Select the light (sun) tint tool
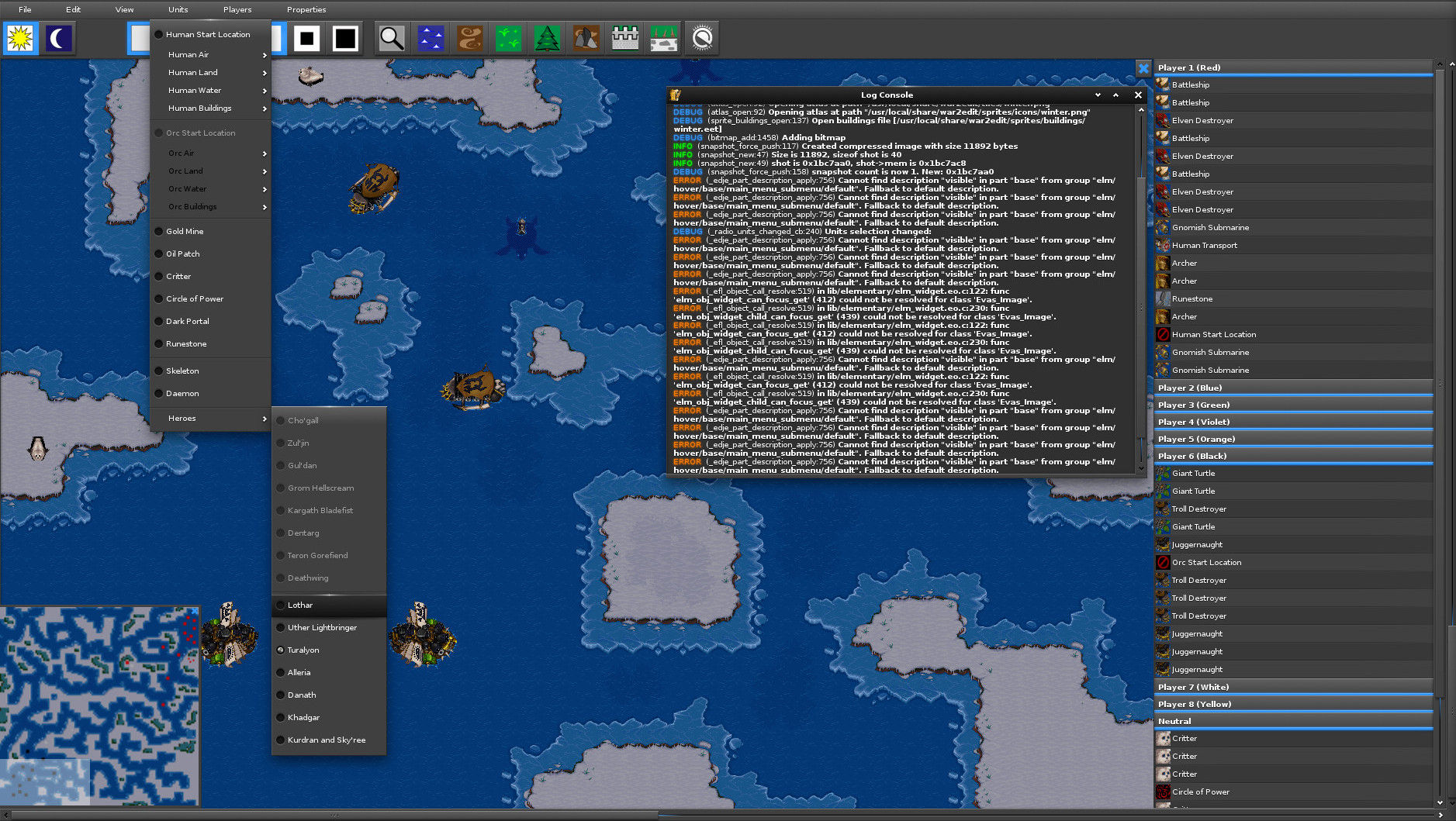1456x821 pixels. [20, 38]
